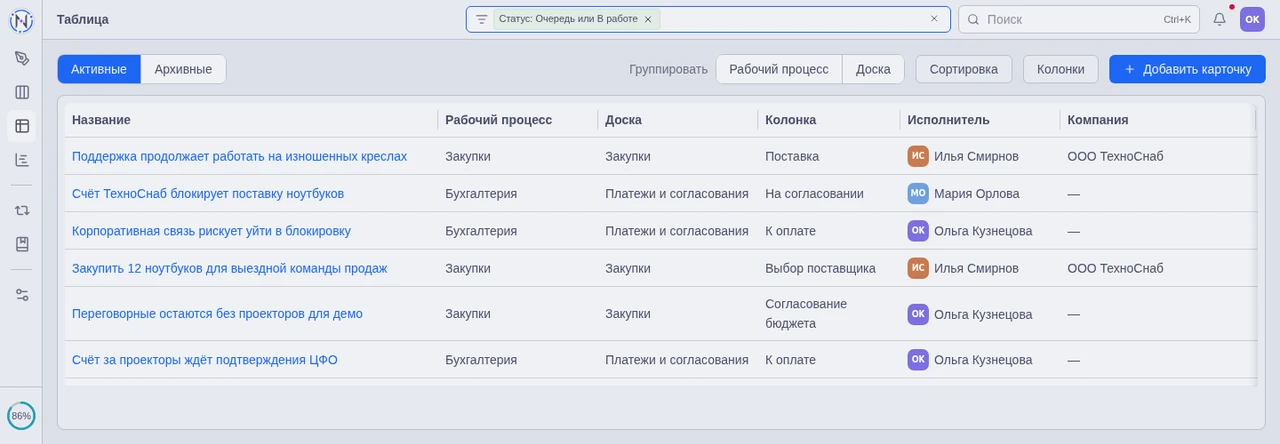Click ИС avatar in кресла row

pos(918,156)
